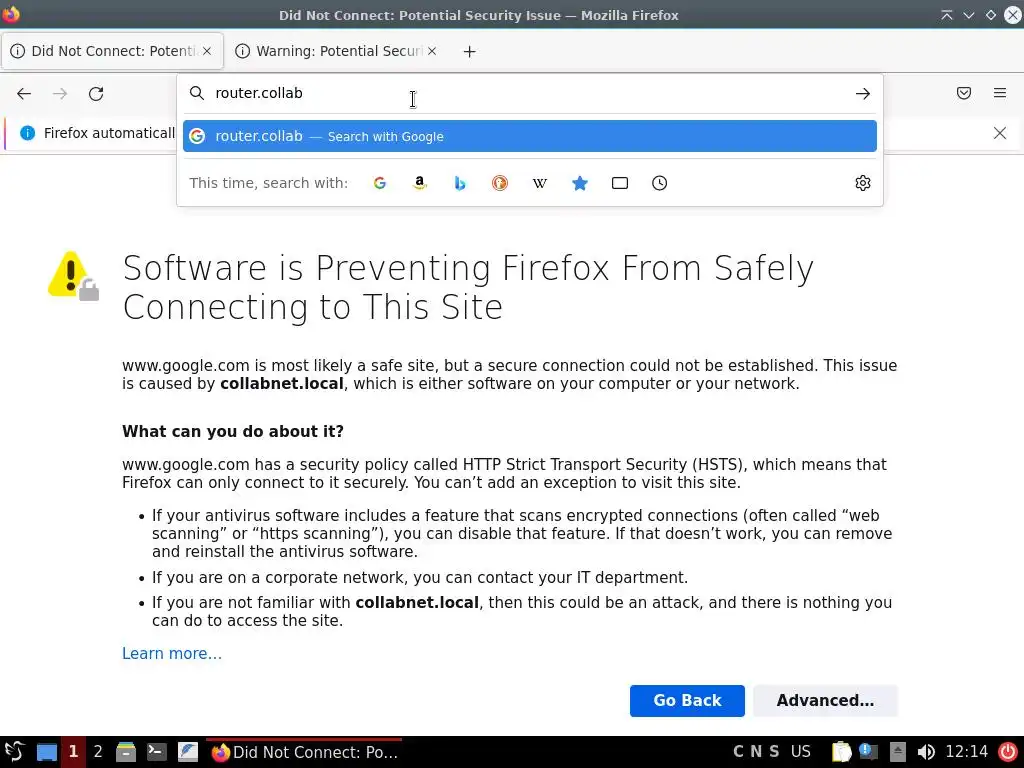Viewport: 1024px width, 768px height.
Task: Click 'Firefox automaticall' notification text
Action: (109, 133)
